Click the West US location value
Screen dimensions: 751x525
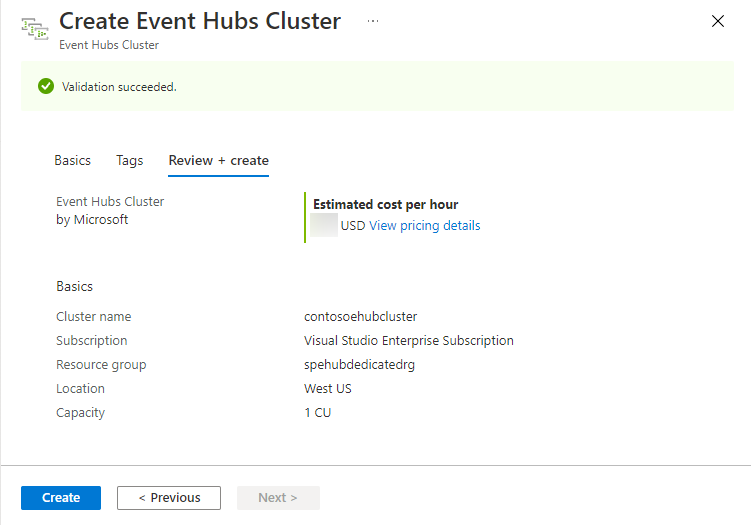(x=328, y=389)
